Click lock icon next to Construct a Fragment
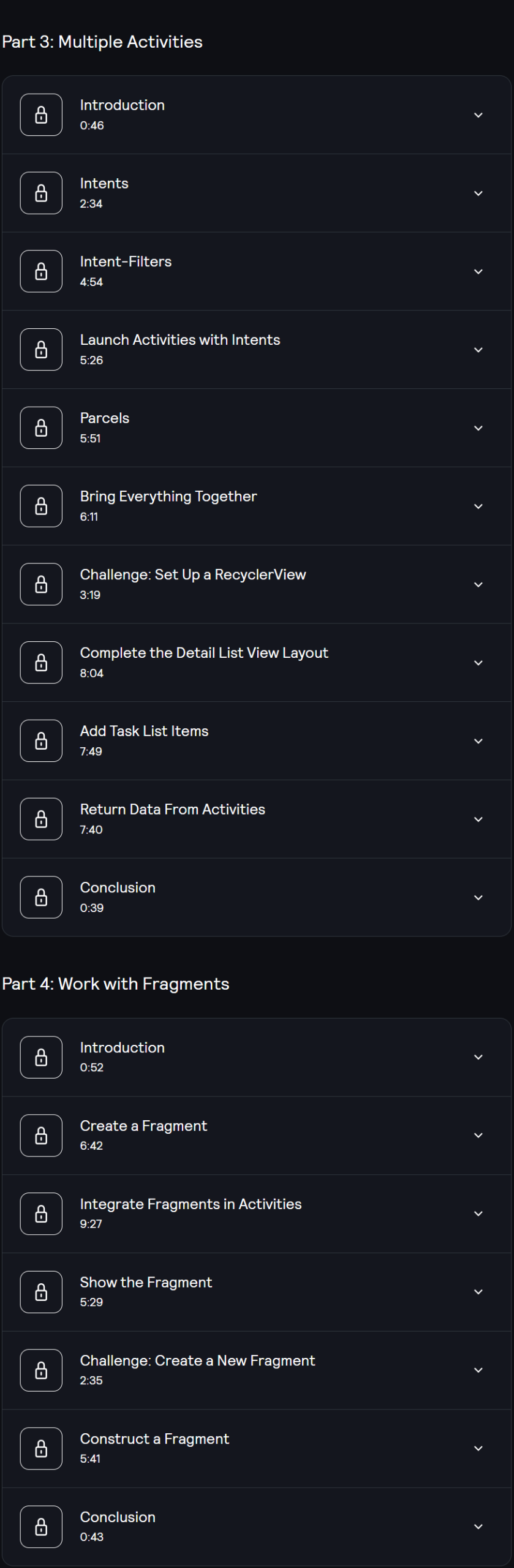Viewport: 514px width, 1568px height. pyautogui.click(x=41, y=1448)
